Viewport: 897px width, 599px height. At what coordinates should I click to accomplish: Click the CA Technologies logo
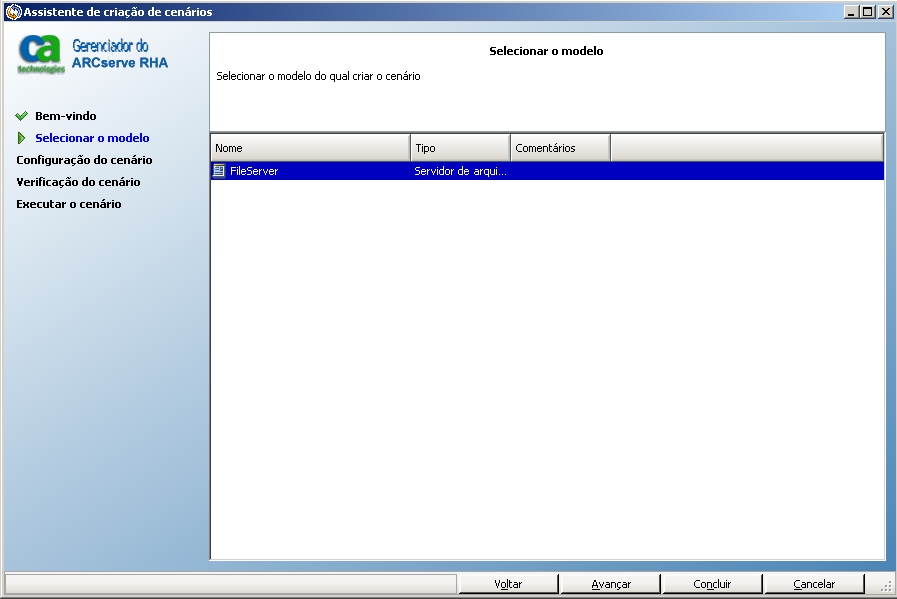click(41, 54)
